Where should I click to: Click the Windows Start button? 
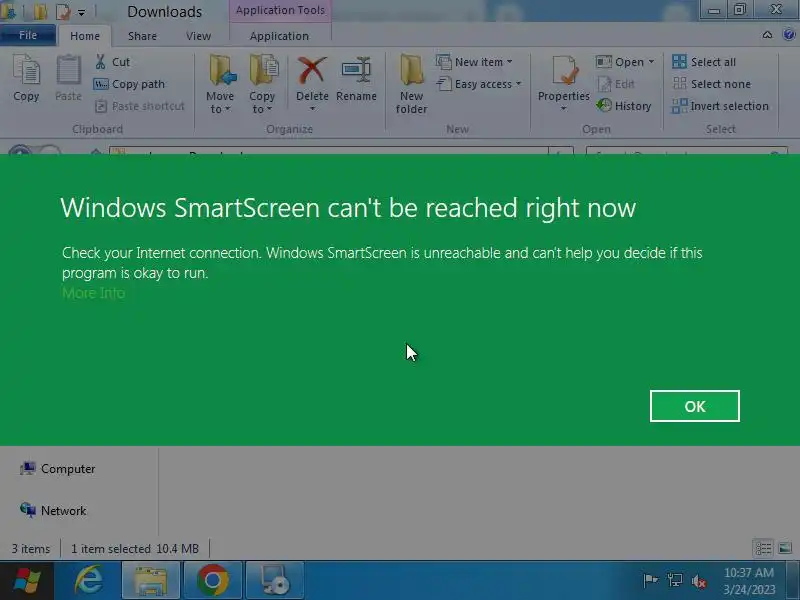(x=26, y=581)
